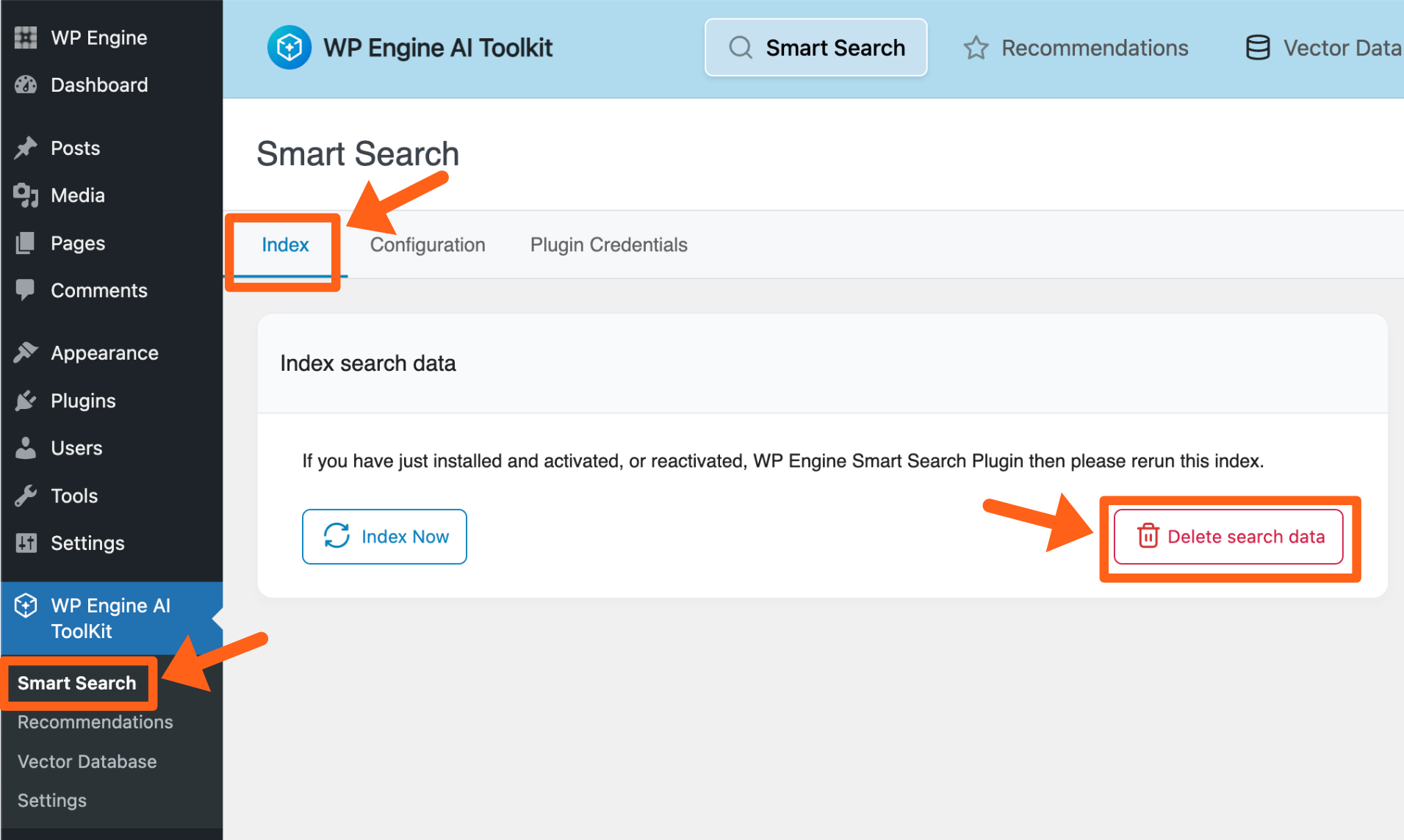Open Pages in the admin menu
Viewport: 1404px width, 840px height.
click(77, 243)
